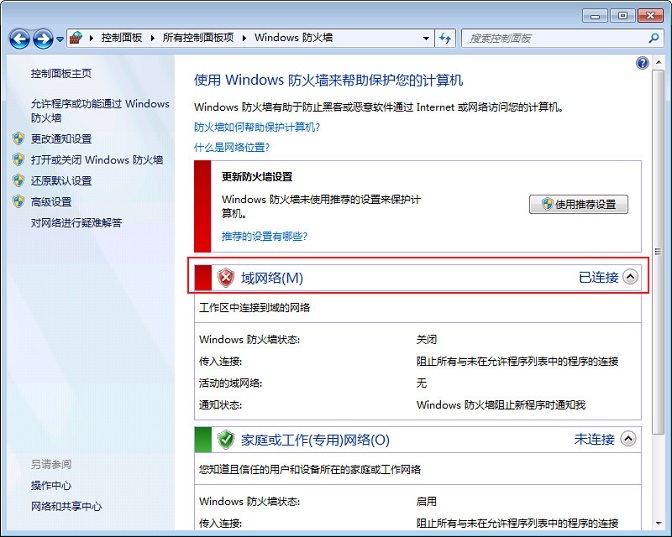This screenshot has height=537, width=672.
Task: Expand the arrow after 所有控制面板项 breadcrumb
Action: 244,38
